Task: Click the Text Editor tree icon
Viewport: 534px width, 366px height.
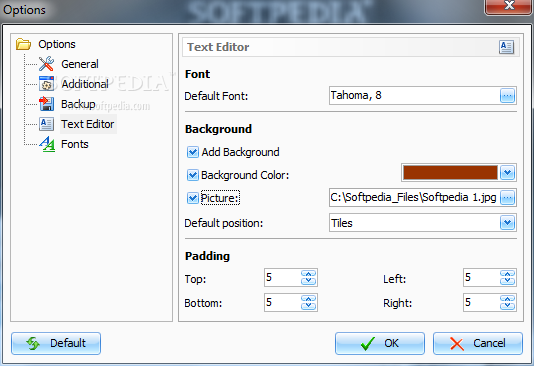Action: point(46,124)
